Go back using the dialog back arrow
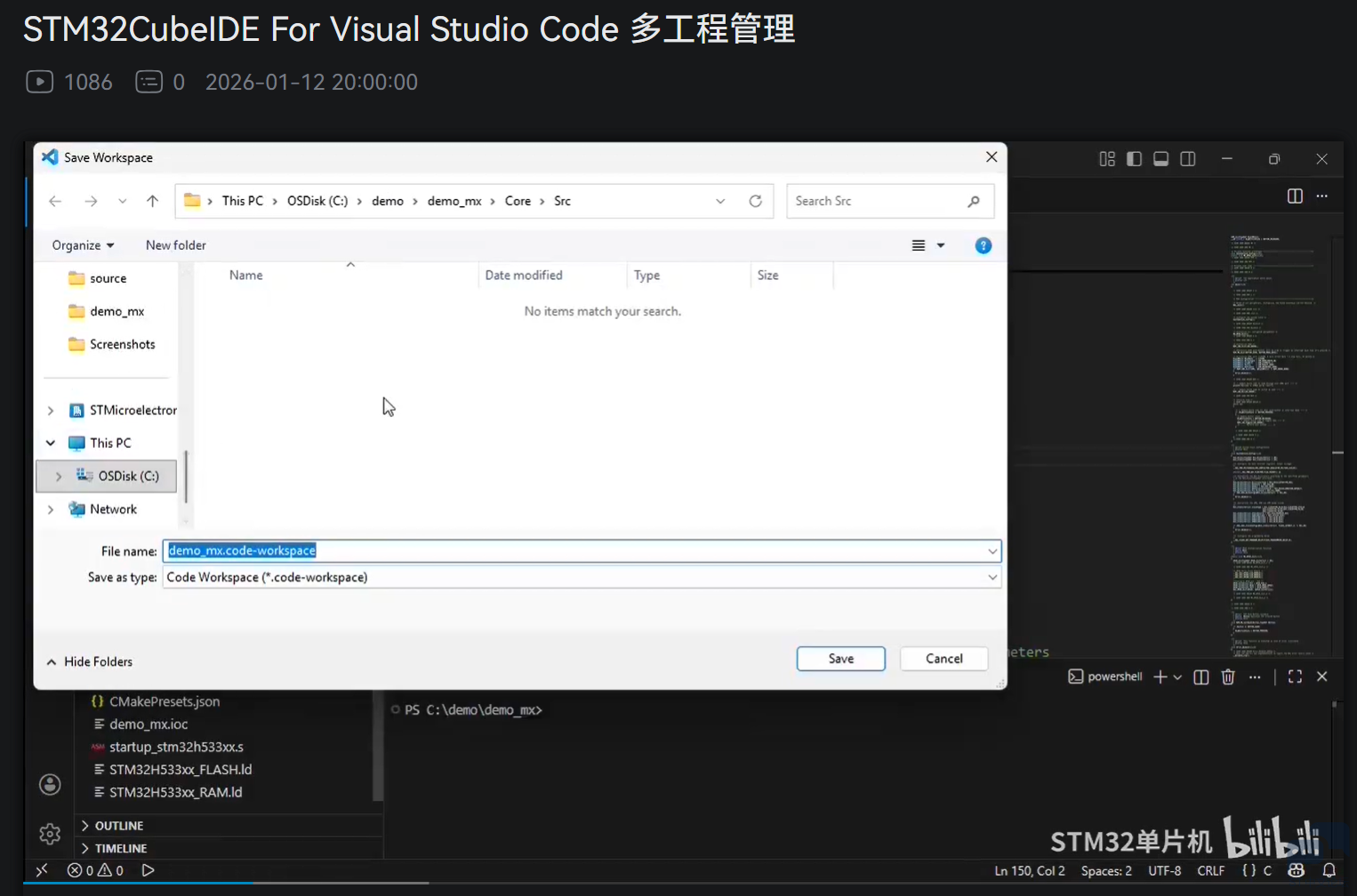The width and height of the screenshot is (1357, 896). (x=55, y=201)
